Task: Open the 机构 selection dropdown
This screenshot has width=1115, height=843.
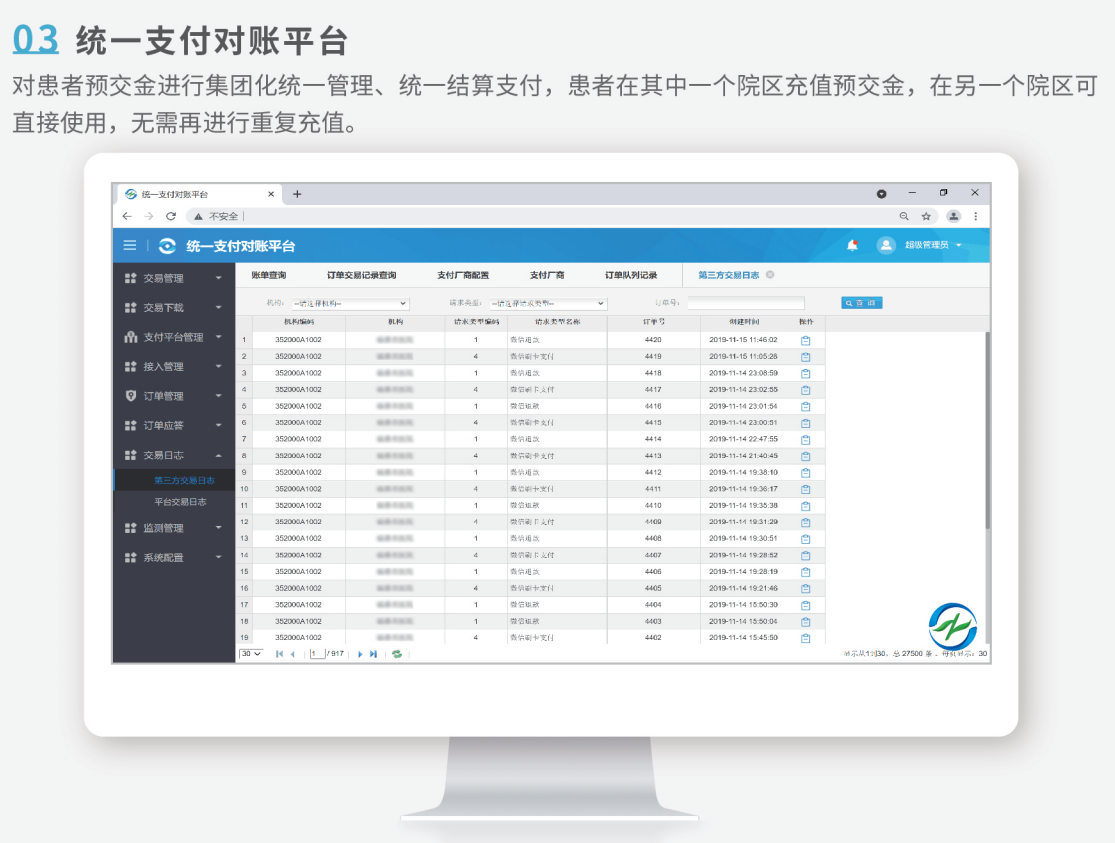Action: pyautogui.click(x=351, y=304)
